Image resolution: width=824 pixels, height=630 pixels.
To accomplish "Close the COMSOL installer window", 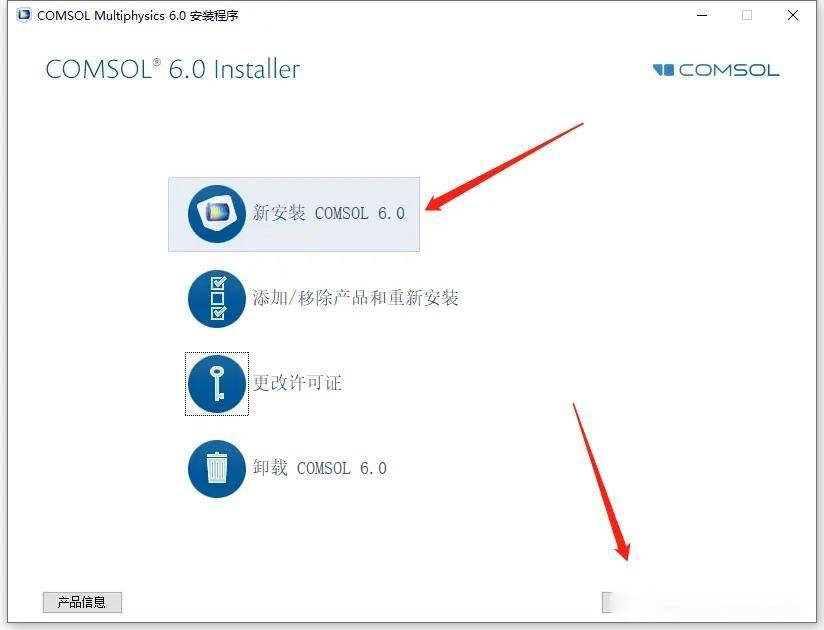I will [x=793, y=15].
